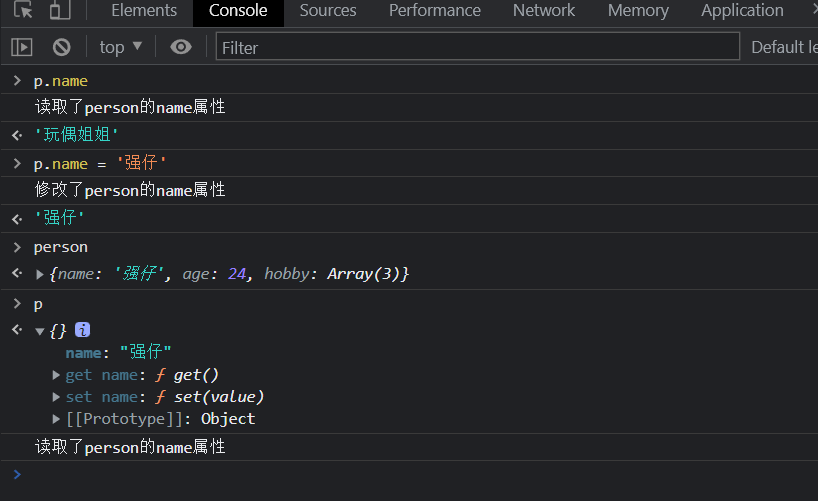Go to the Memory tab
This screenshot has width=818, height=501.
(638, 11)
